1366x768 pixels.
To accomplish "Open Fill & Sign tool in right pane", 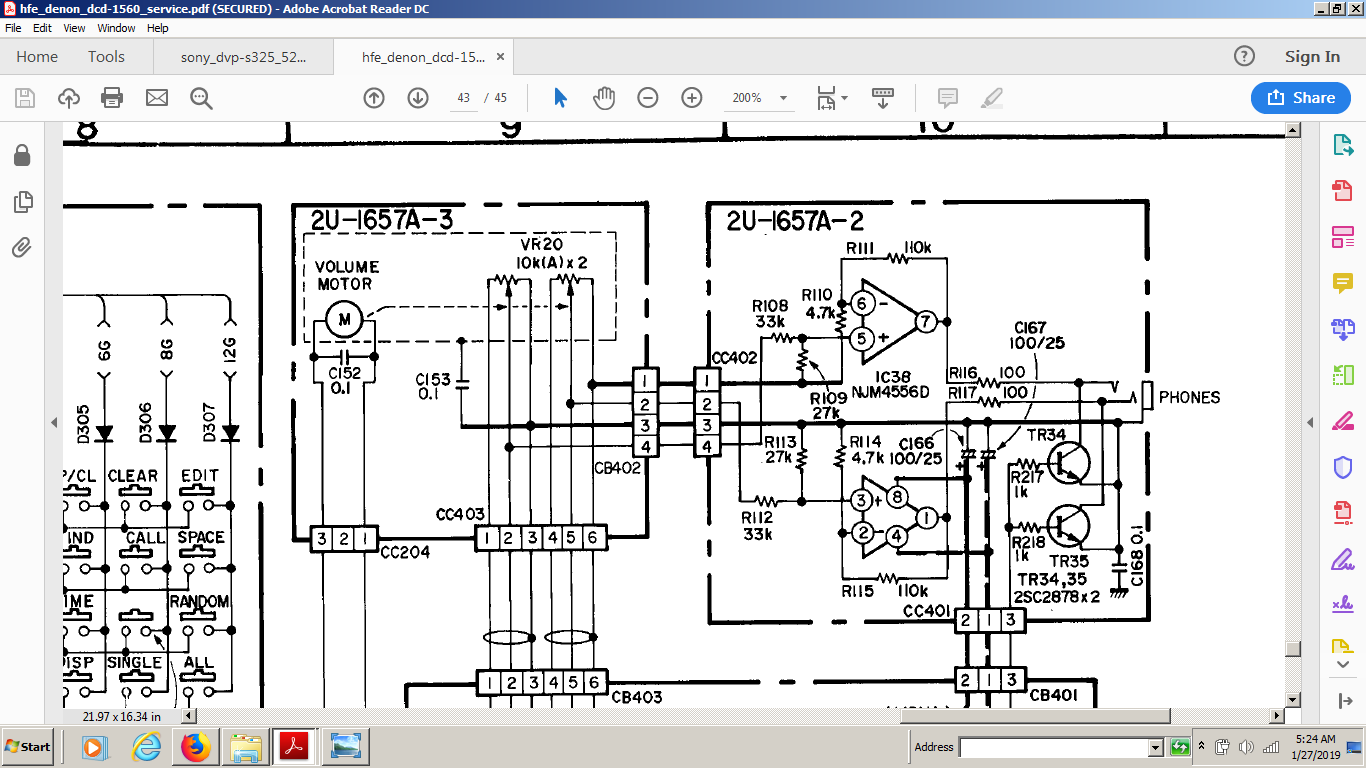I will (1343, 559).
